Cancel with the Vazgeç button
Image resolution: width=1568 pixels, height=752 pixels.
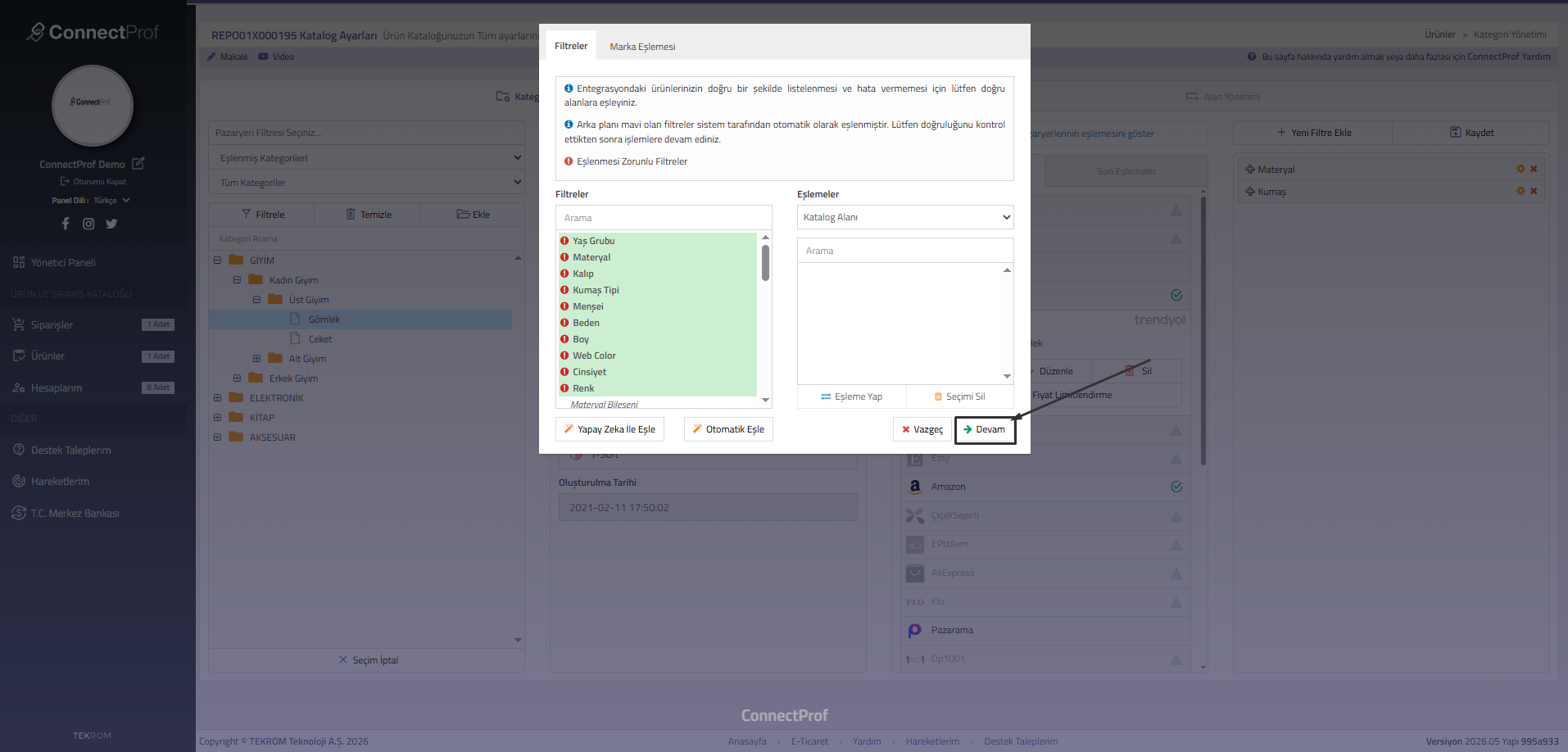coord(922,429)
